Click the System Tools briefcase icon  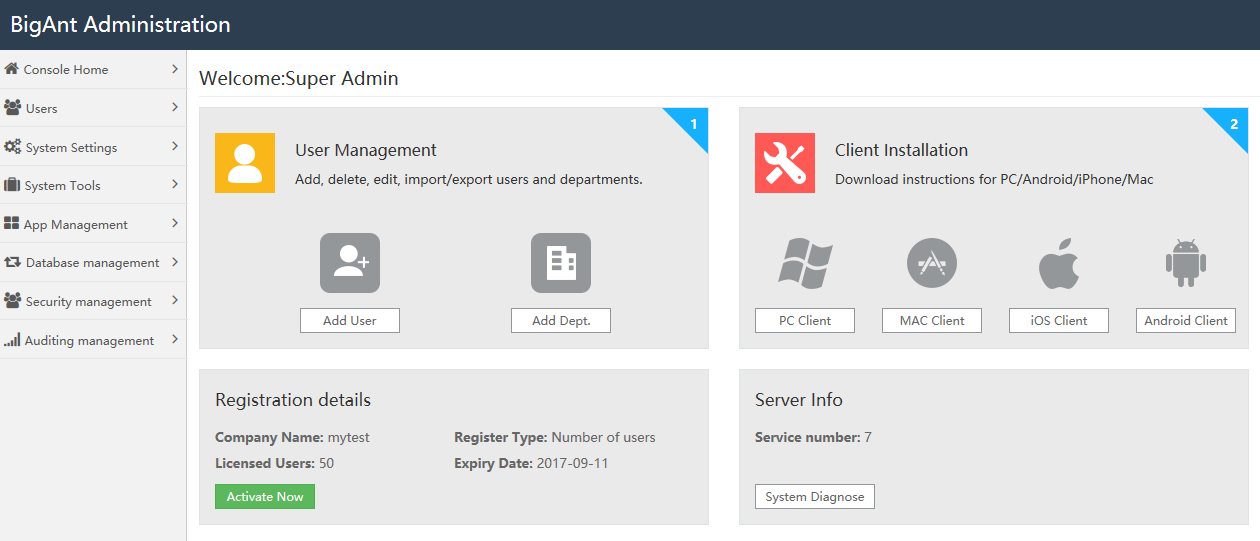tap(13, 185)
